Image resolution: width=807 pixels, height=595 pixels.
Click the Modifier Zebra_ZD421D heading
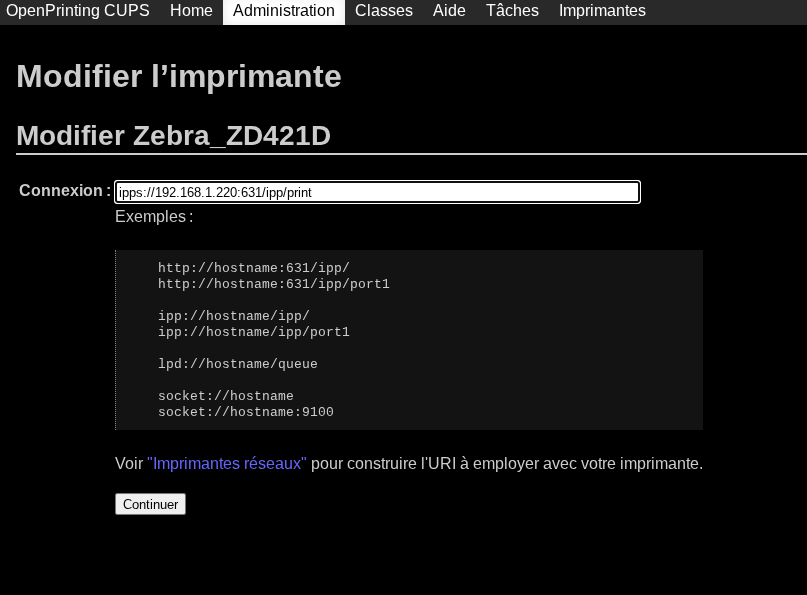tap(173, 136)
